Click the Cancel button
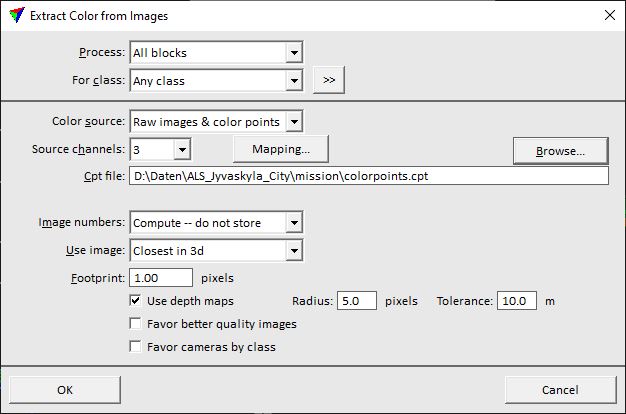 561,390
